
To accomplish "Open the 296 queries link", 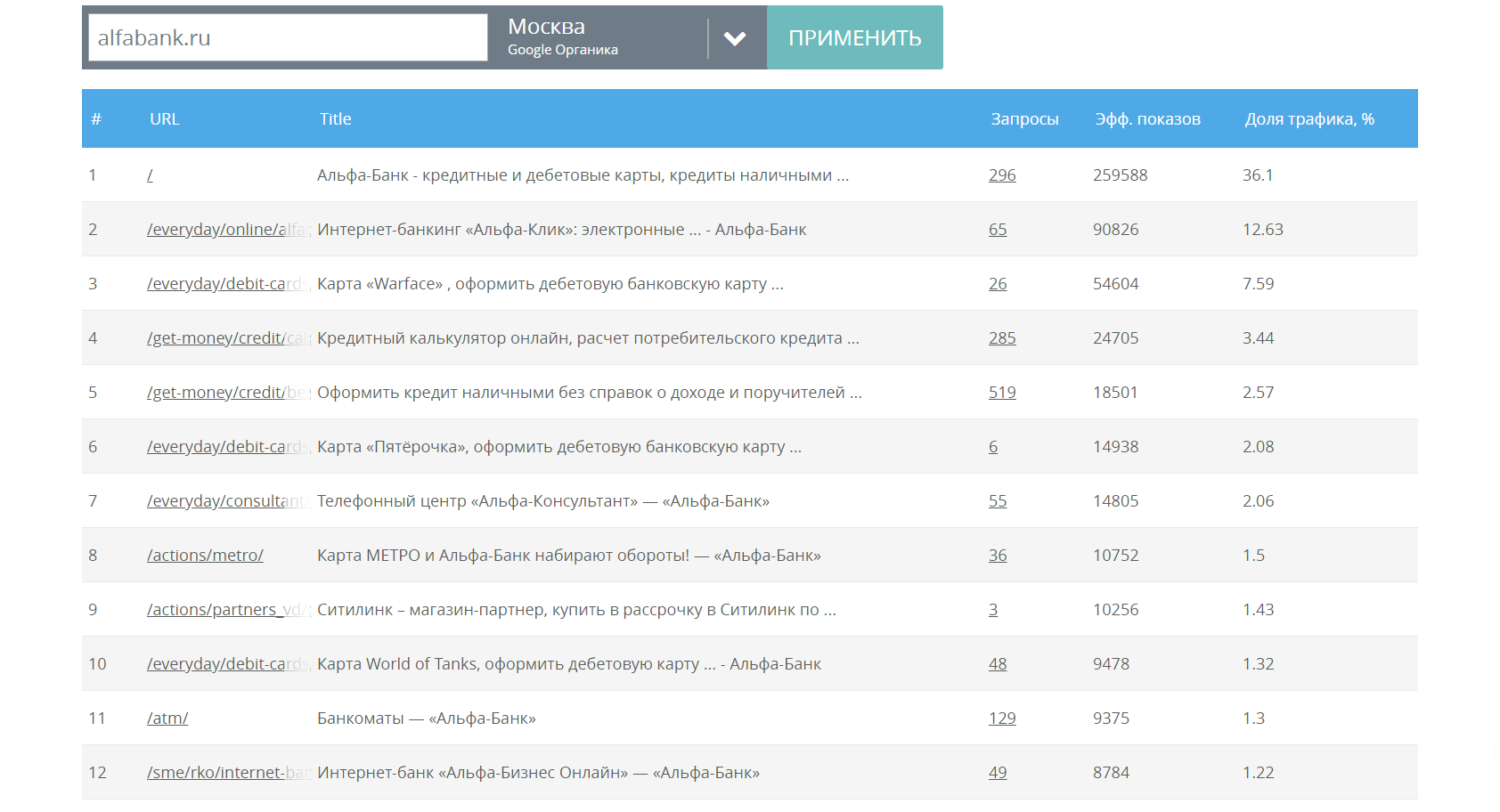I will click(x=1002, y=175).
